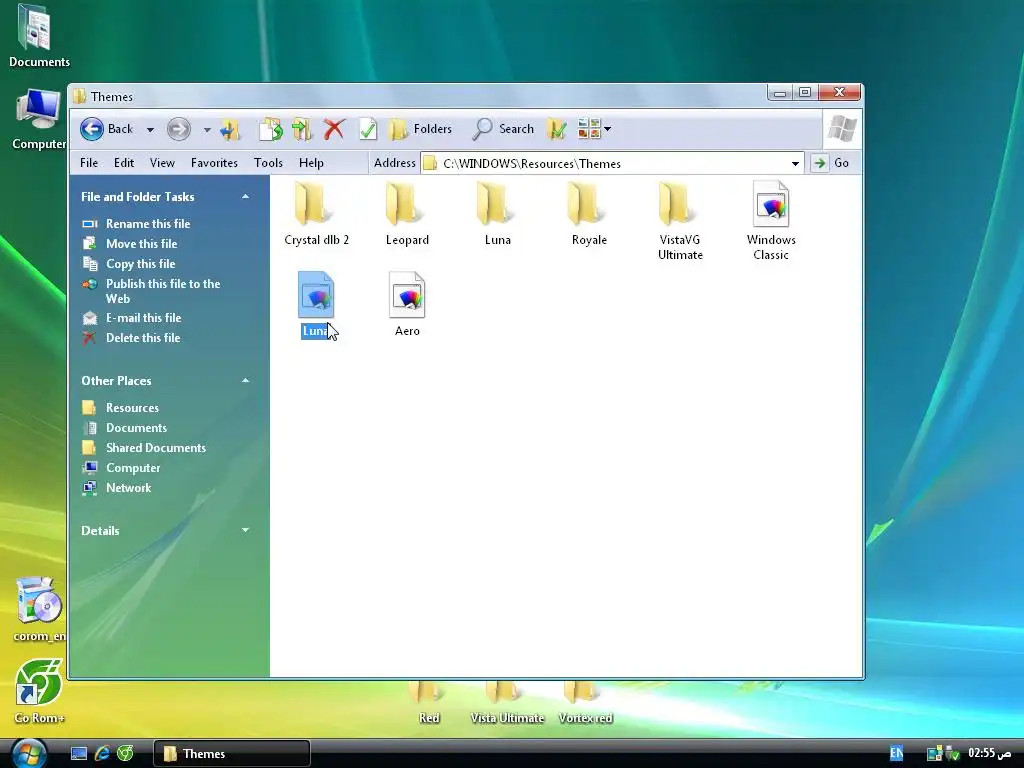
Task: Go back using the Back arrow button
Action: point(92,129)
